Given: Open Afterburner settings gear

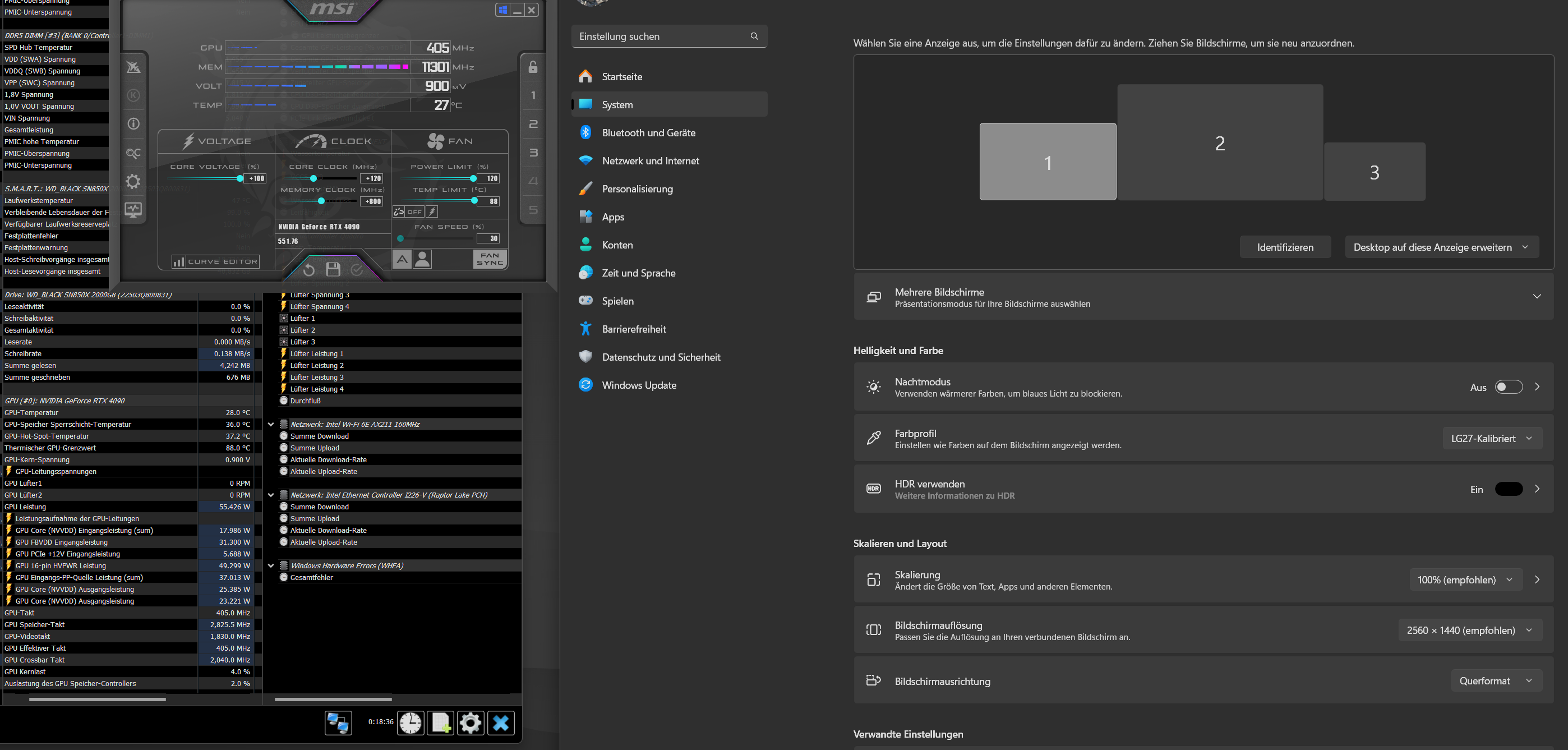Looking at the screenshot, I should 133,181.
